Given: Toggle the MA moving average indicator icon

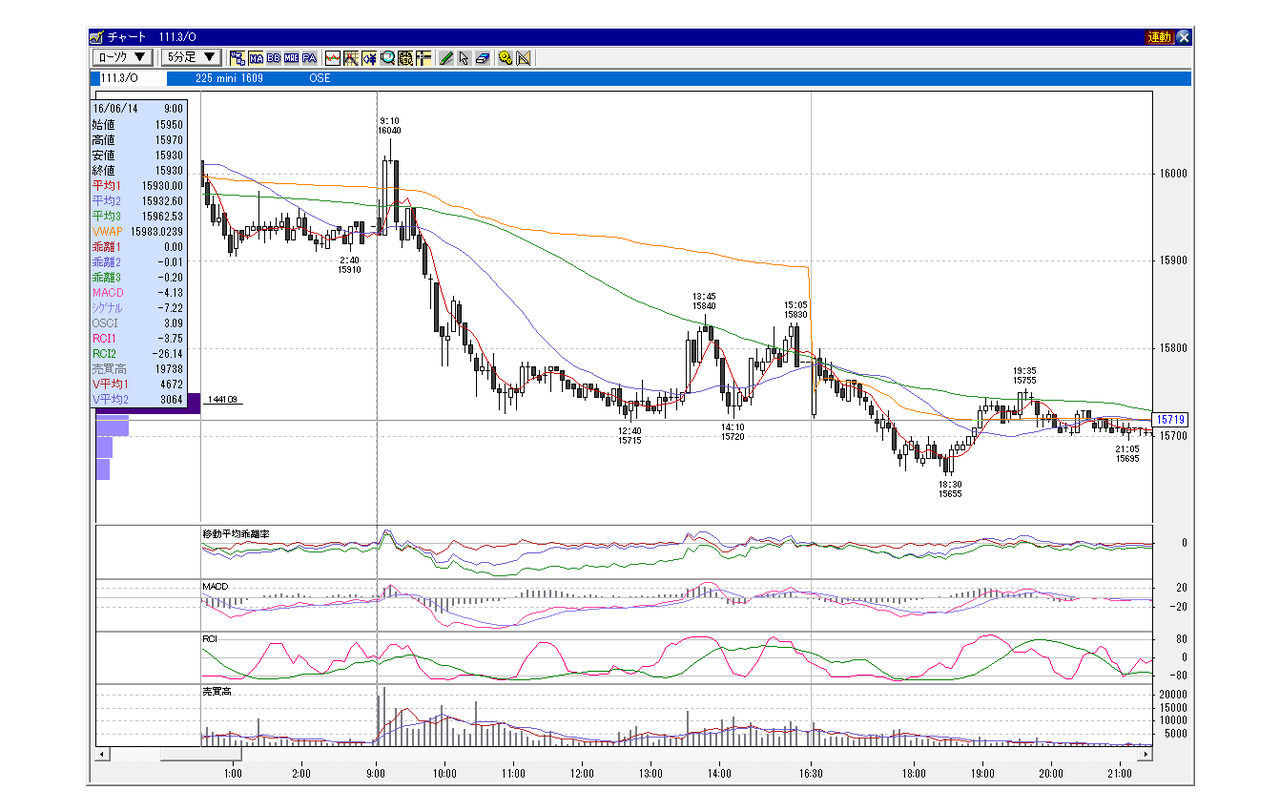Looking at the screenshot, I should (x=255, y=57).
